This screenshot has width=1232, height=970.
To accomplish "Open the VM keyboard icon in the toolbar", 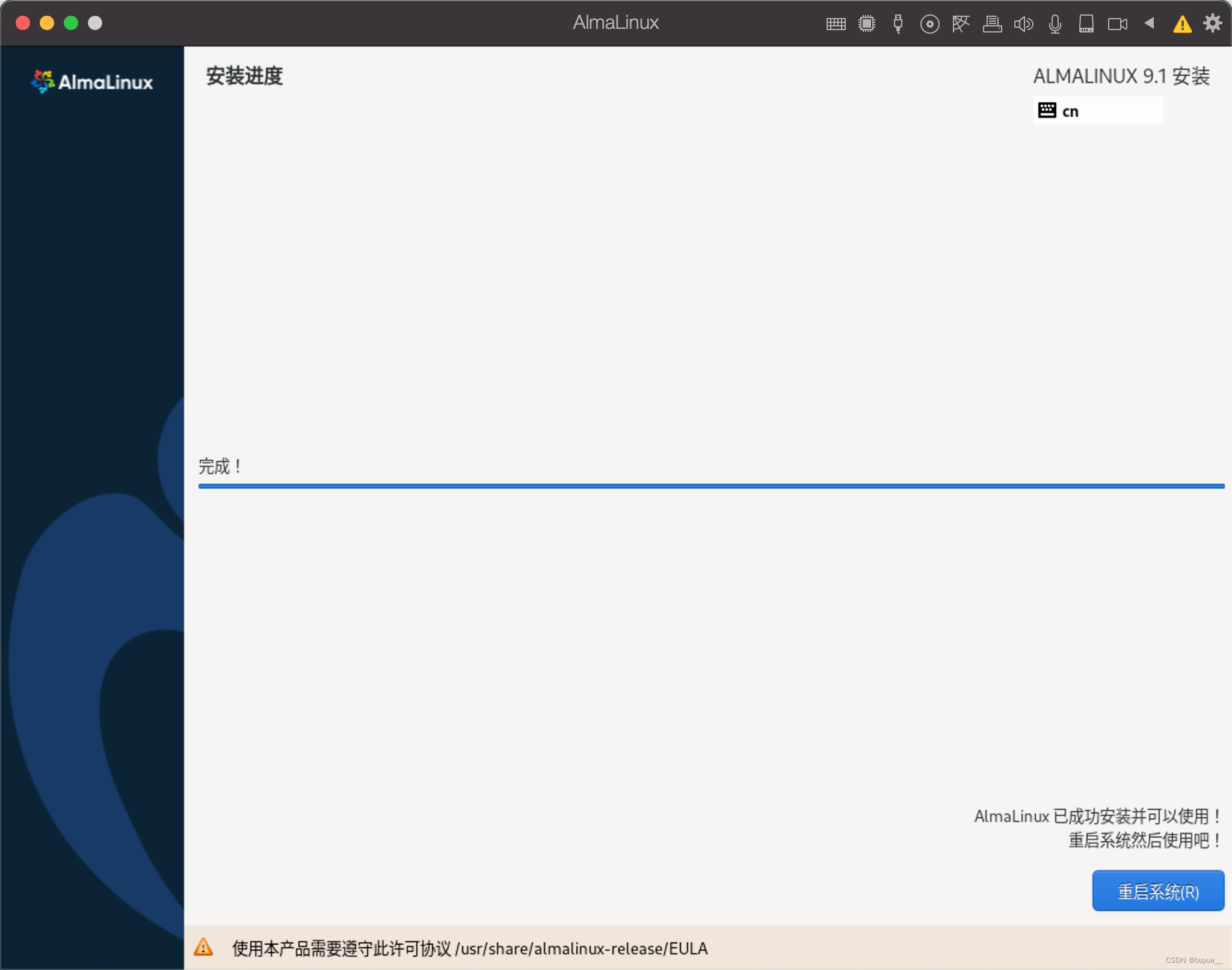I will (836, 23).
